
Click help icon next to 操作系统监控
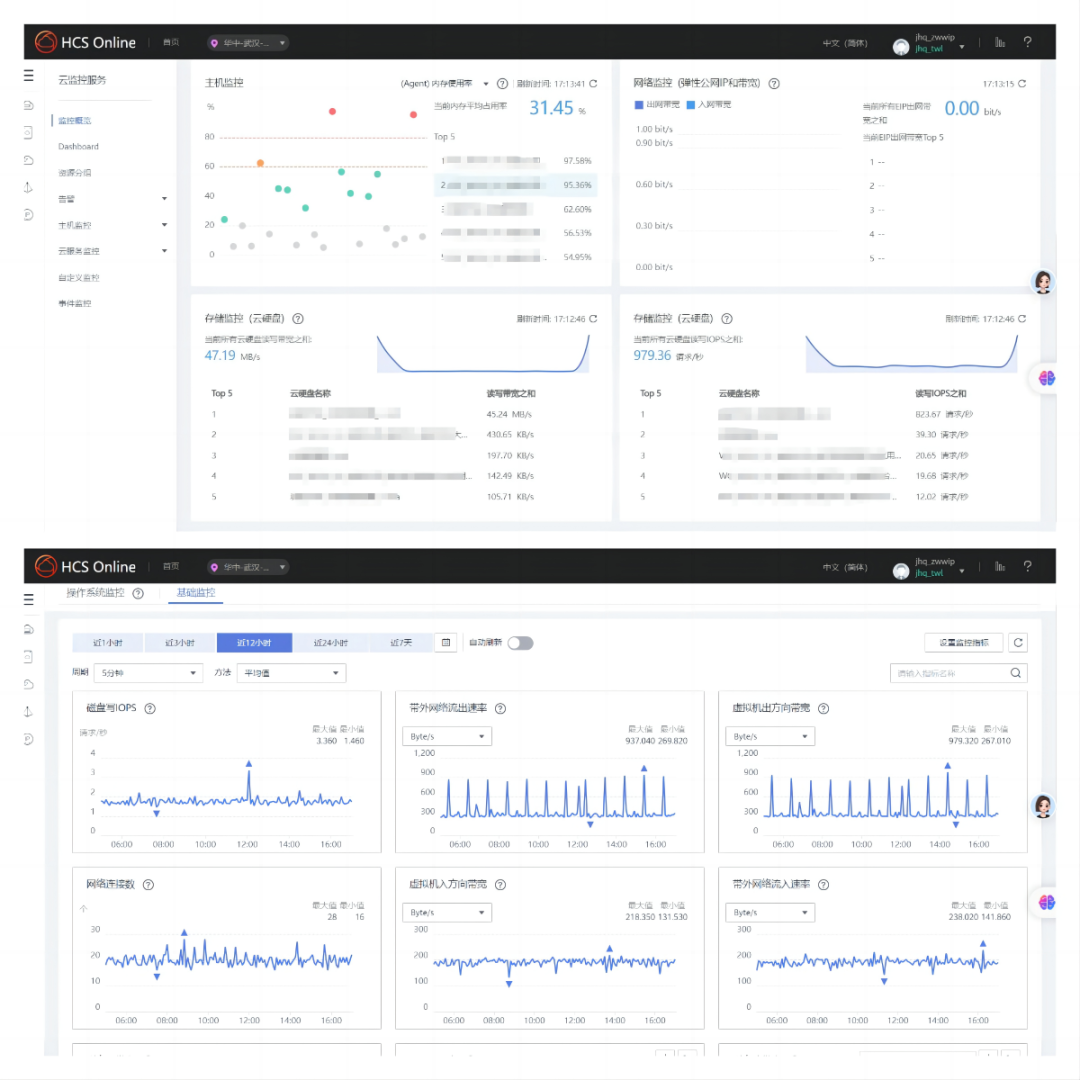pyautogui.click(x=138, y=593)
